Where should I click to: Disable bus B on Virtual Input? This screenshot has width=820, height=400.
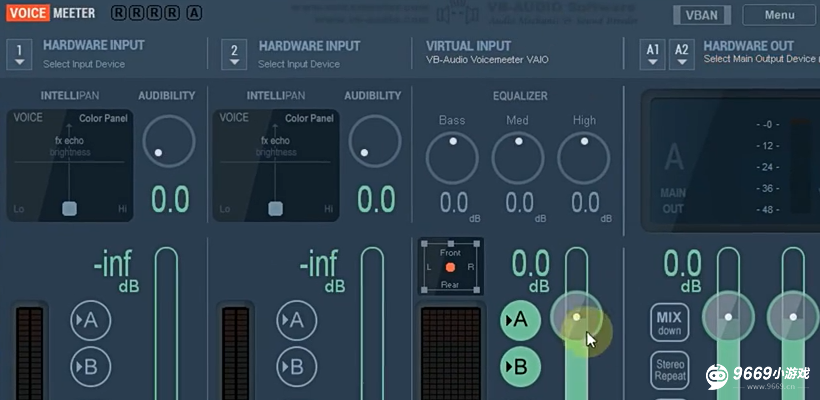click(520, 367)
